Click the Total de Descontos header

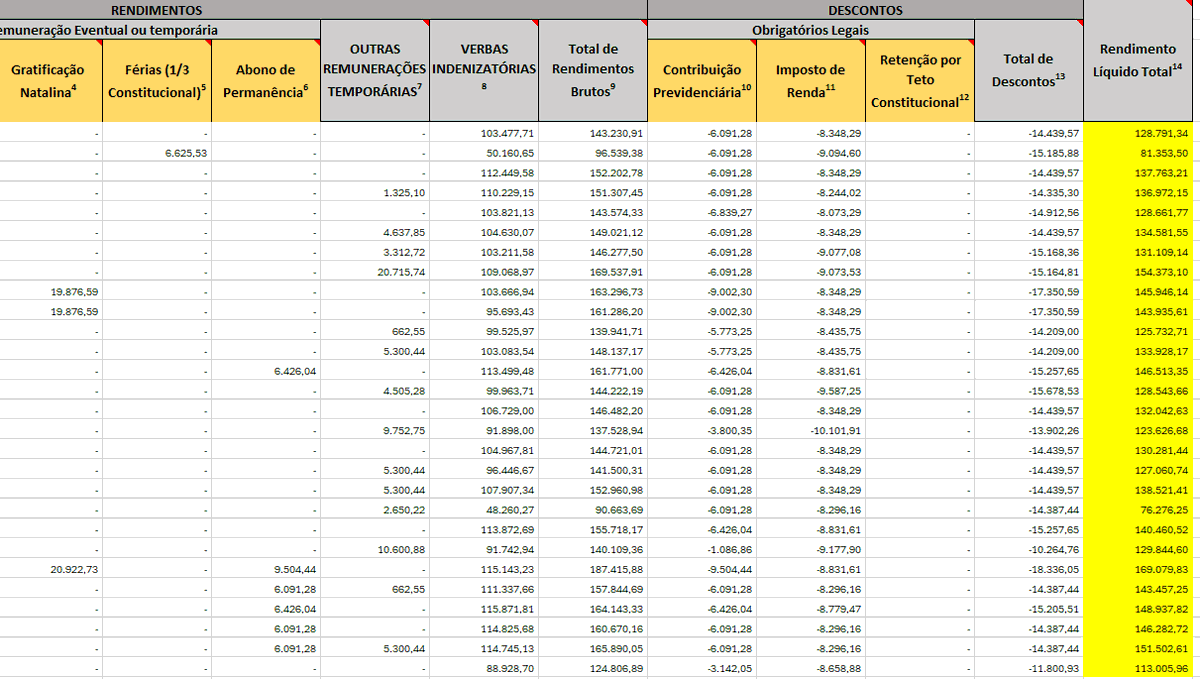click(x=1029, y=70)
